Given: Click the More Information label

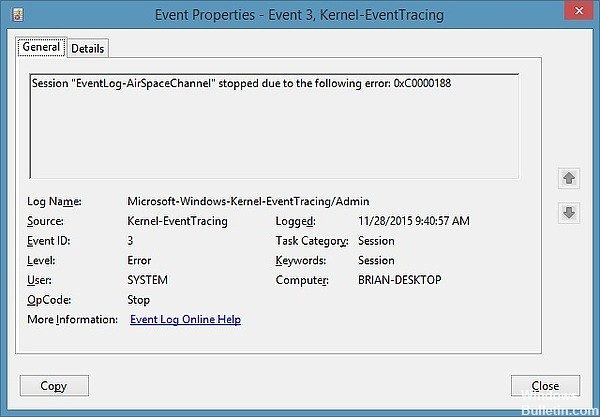Looking at the screenshot, I should tap(73, 319).
